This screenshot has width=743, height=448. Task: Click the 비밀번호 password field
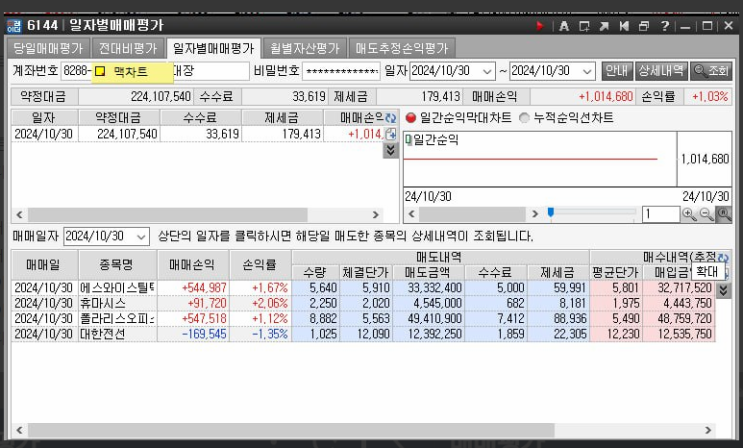(341, 71)
